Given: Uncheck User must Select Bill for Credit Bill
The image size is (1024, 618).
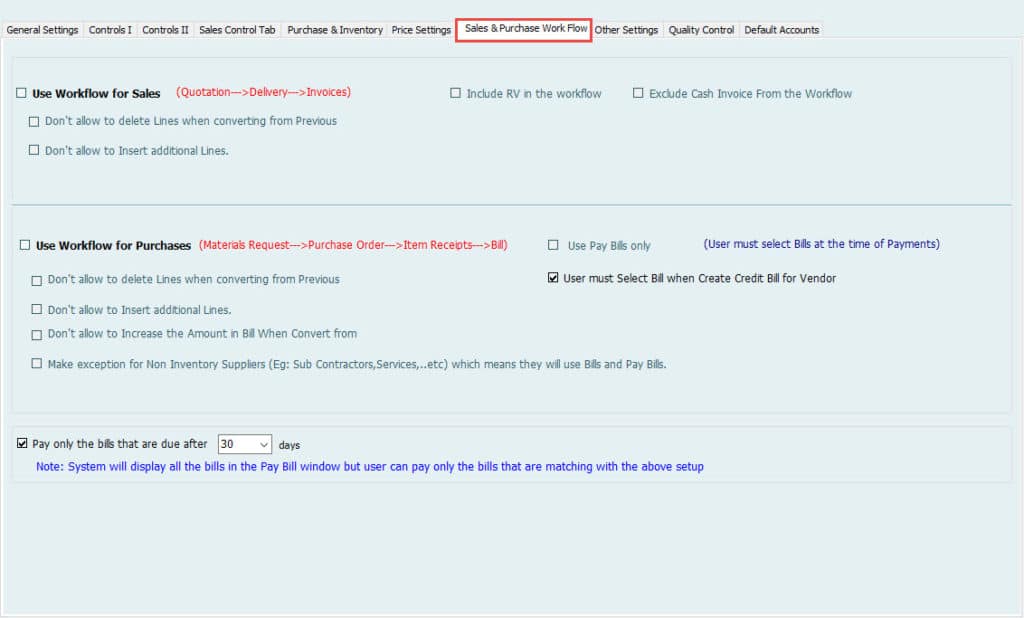Looking at the screenshot, I should coord(553,279).
